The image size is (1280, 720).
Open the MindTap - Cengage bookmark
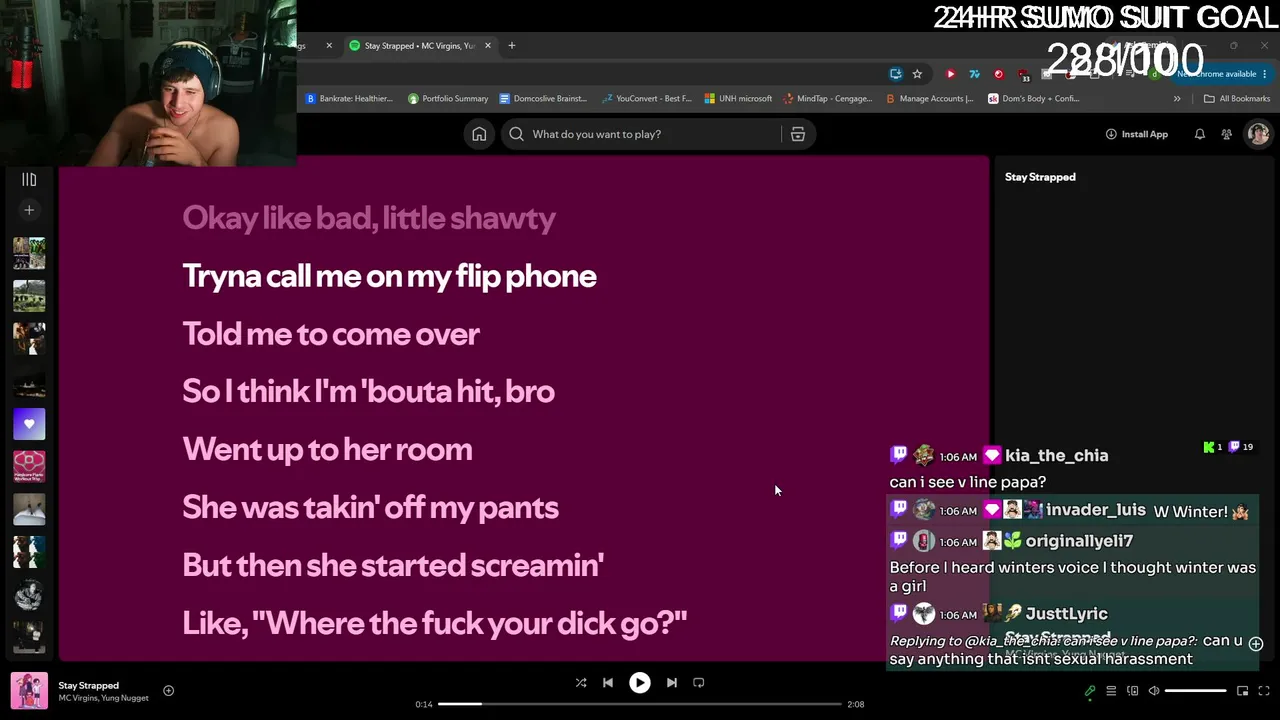point(828,98)
